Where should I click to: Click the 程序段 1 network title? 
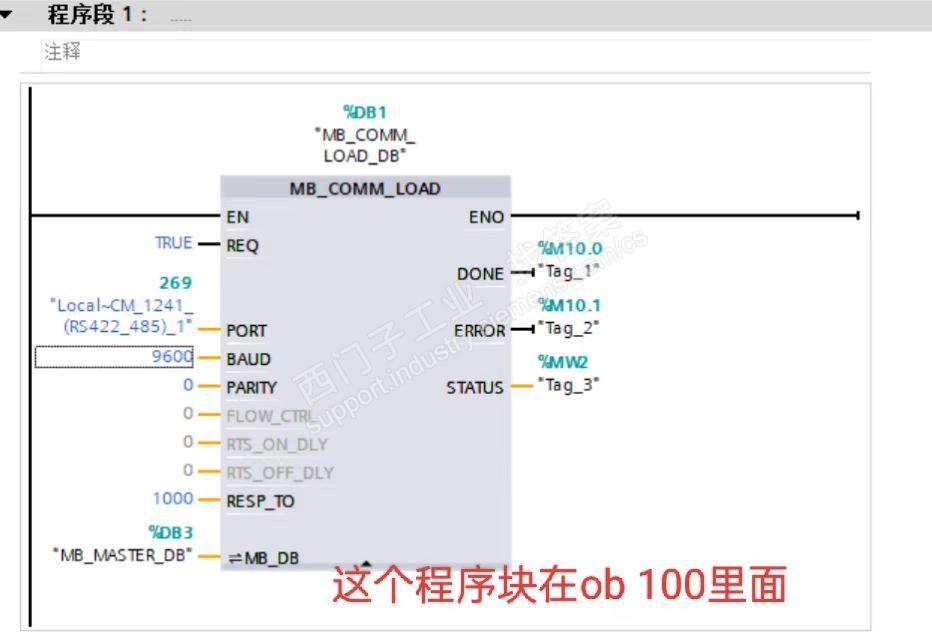(x=97, y=14)
